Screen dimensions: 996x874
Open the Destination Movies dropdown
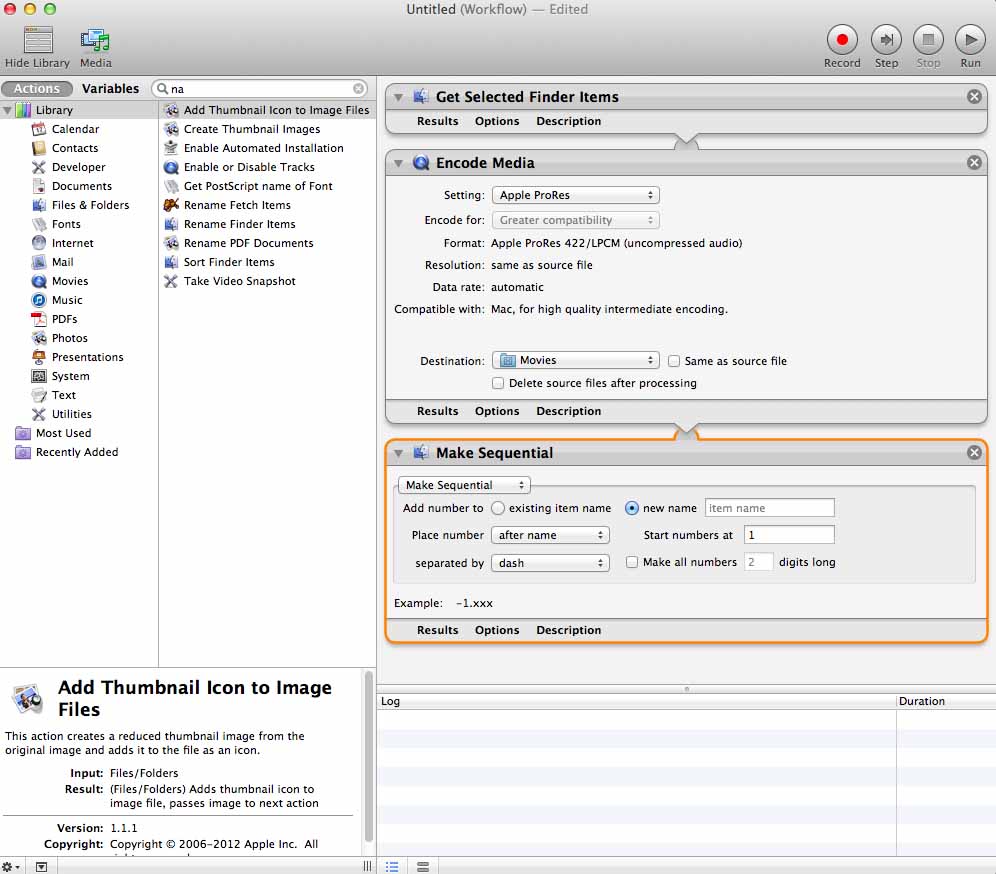(576, 360)
